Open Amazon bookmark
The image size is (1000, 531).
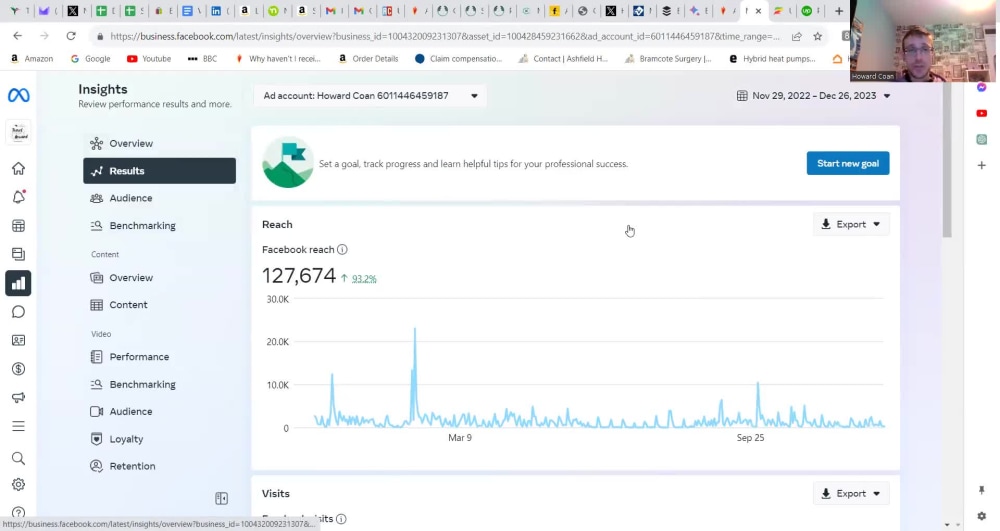[x=32, y=59]
